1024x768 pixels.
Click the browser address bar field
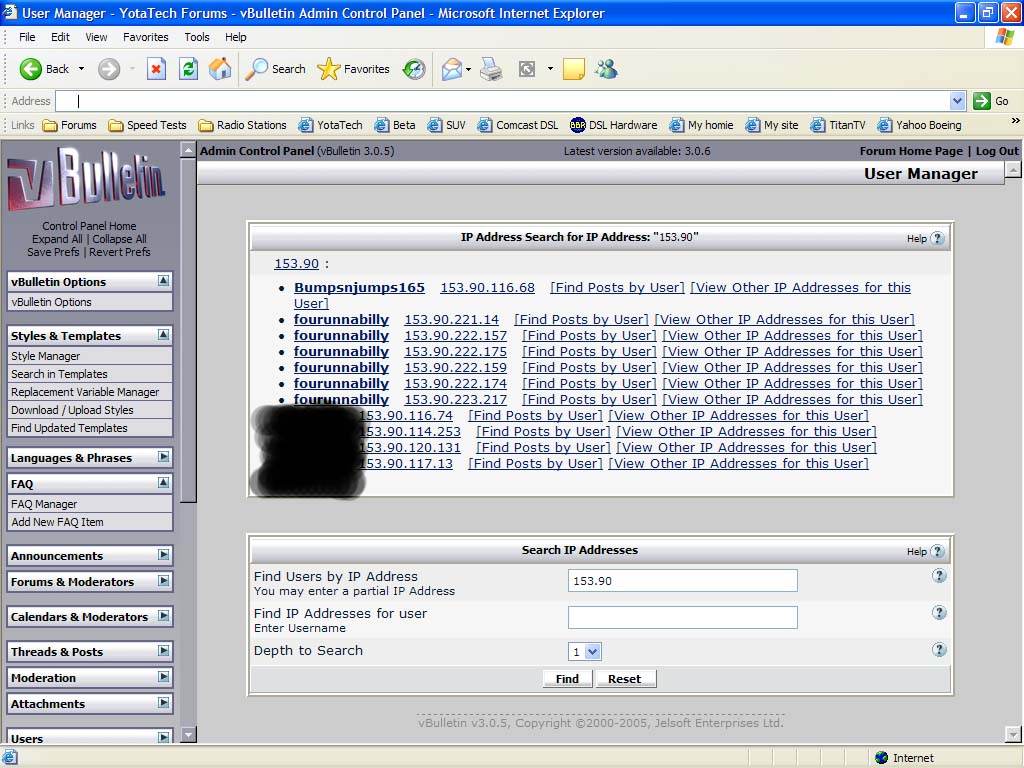point(503,101)
